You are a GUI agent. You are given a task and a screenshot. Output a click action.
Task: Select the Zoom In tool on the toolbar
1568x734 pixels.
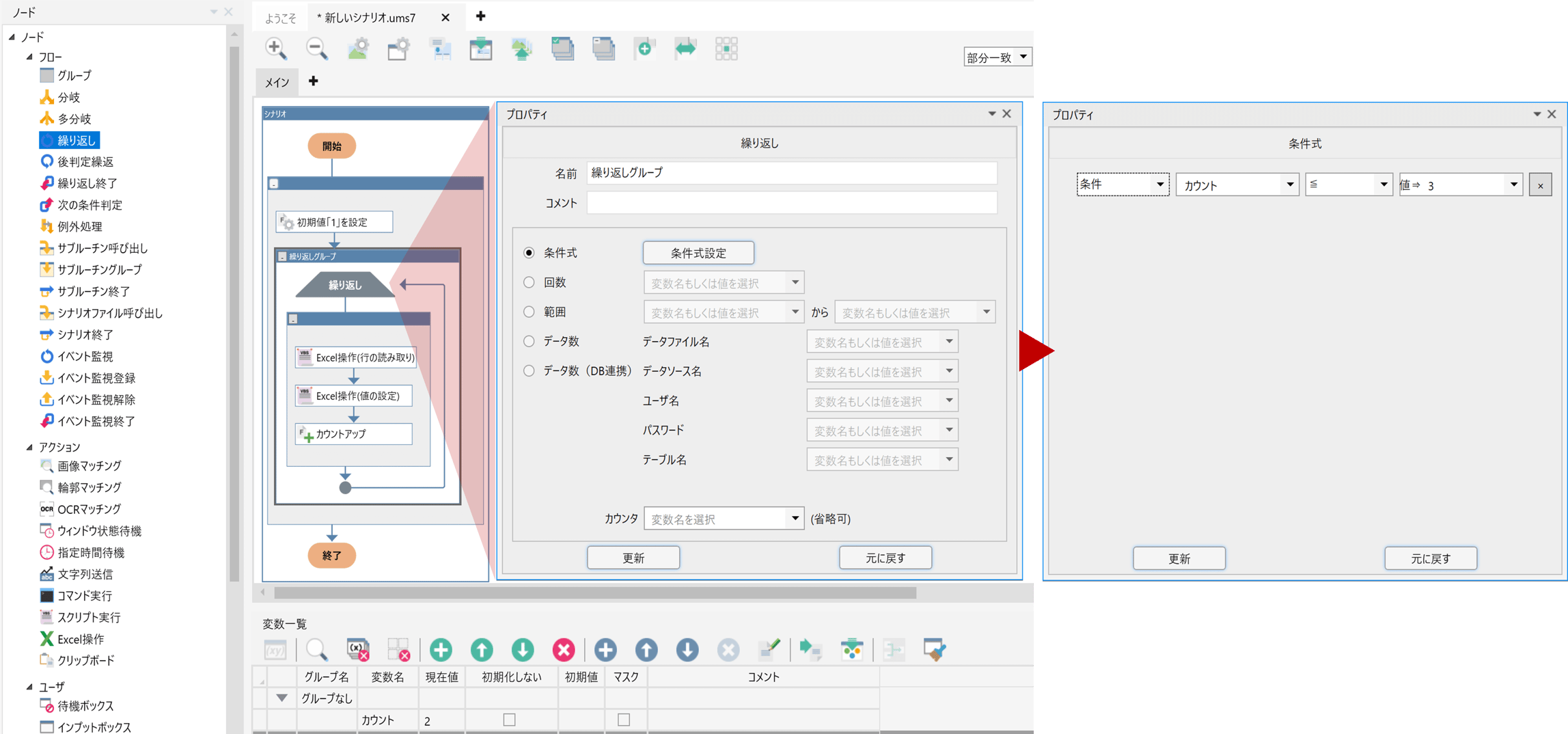[275, 49]
